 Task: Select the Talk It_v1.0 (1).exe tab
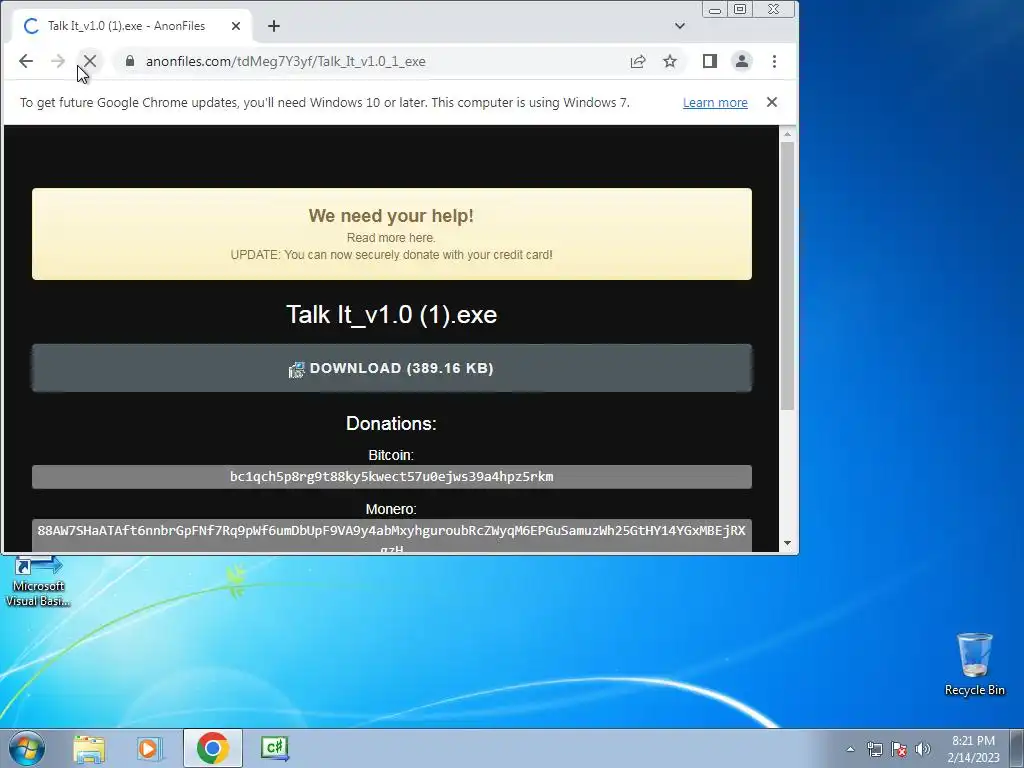[x=131, y=26]
